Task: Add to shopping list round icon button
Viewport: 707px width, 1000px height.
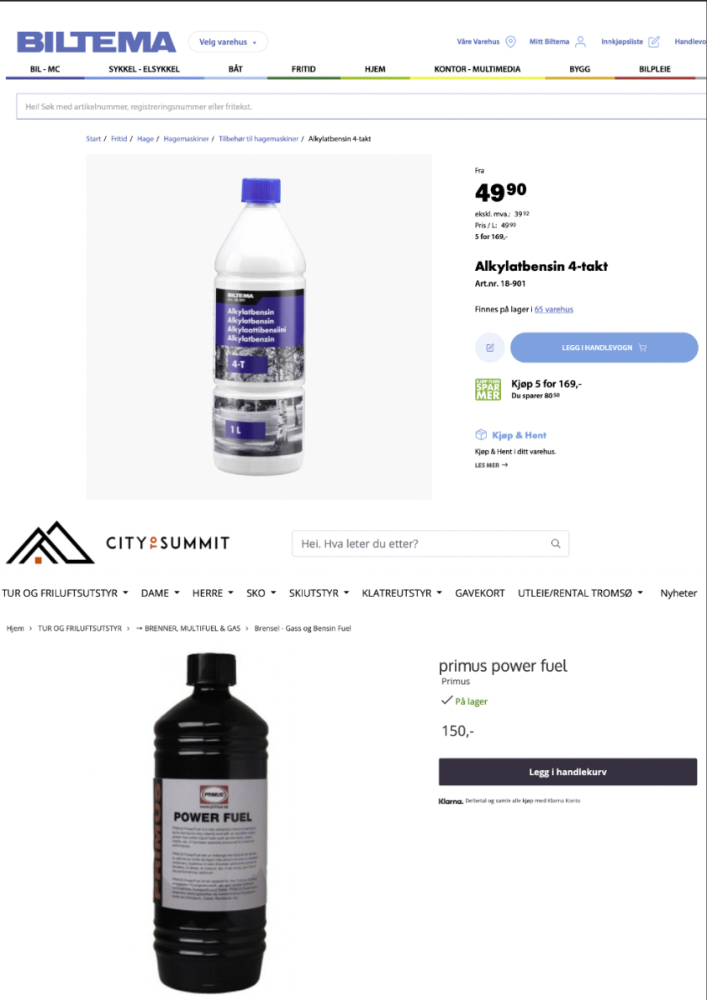Action: [x=490, y=348]
